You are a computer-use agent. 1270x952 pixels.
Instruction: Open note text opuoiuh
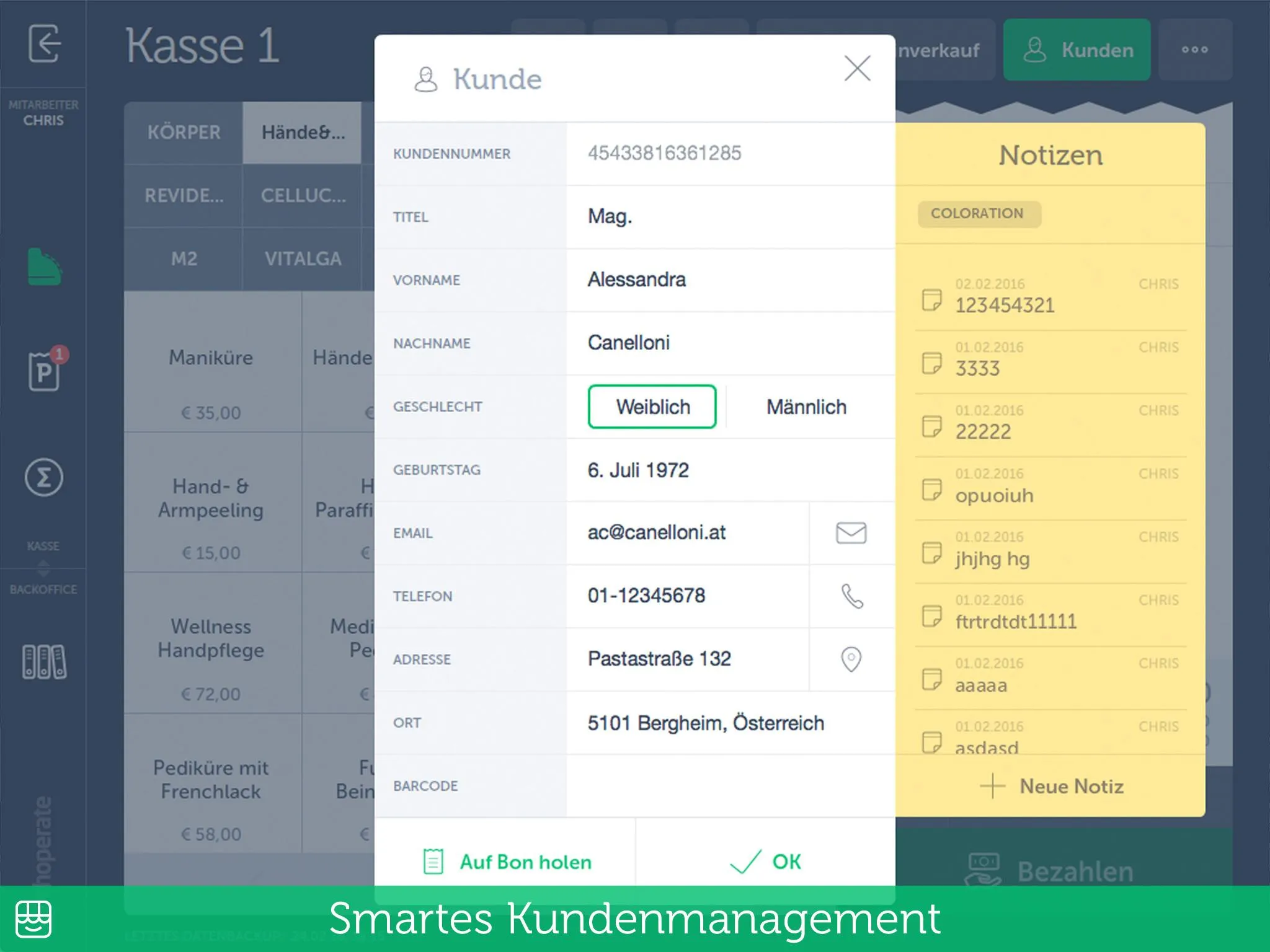(x=994, y=496)
